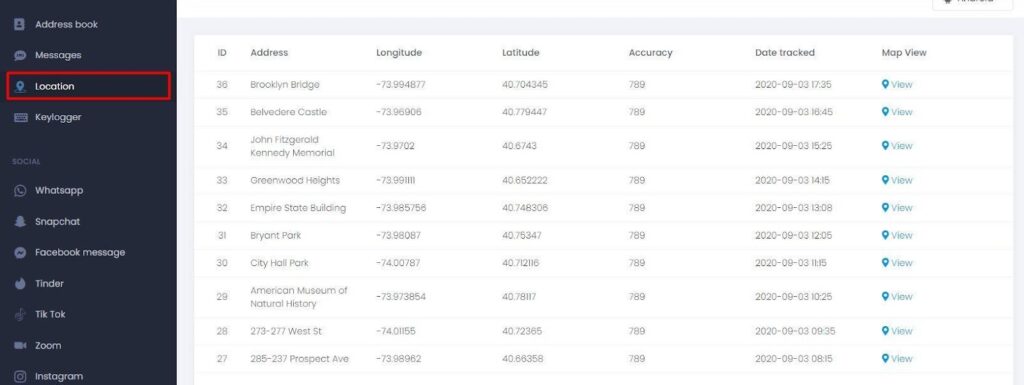This screenshot has height=385, width=1024.
Task: Open the device selector dropdown at top right
Action: point(972,3)
